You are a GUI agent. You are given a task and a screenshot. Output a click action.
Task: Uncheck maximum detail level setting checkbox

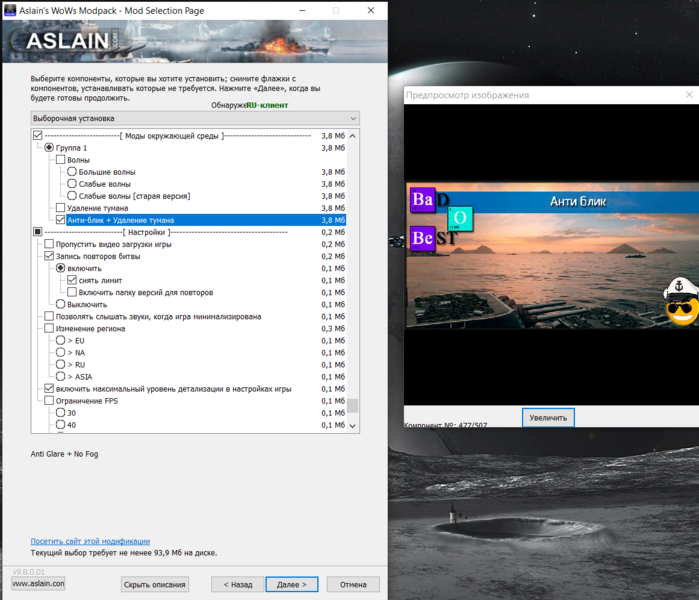[x=49, y=388]
